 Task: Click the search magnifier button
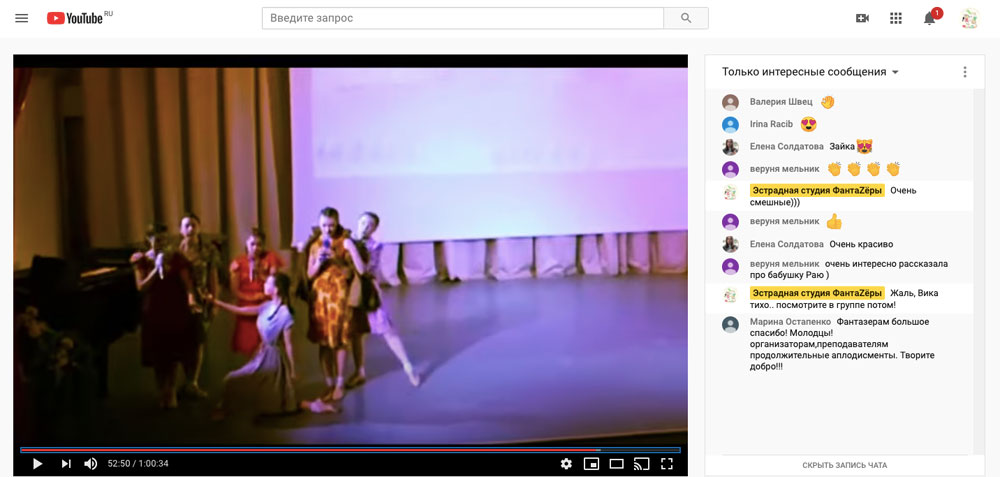[686, 18]
